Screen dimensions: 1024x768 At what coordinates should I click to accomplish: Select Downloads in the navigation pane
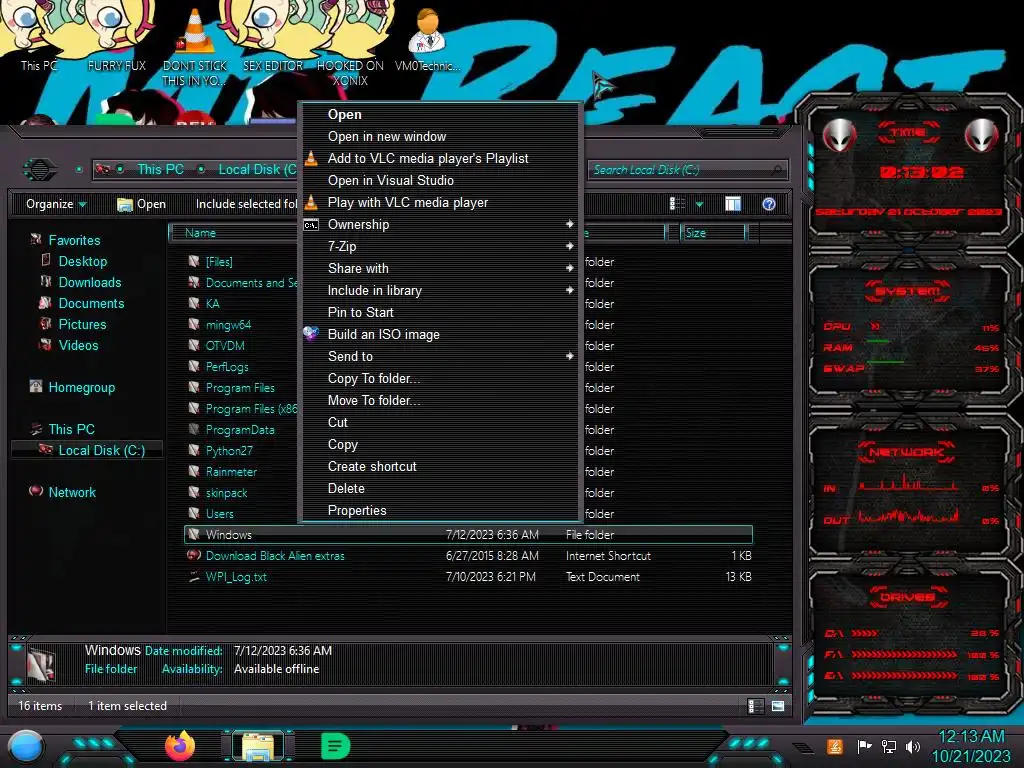[89, 282]
